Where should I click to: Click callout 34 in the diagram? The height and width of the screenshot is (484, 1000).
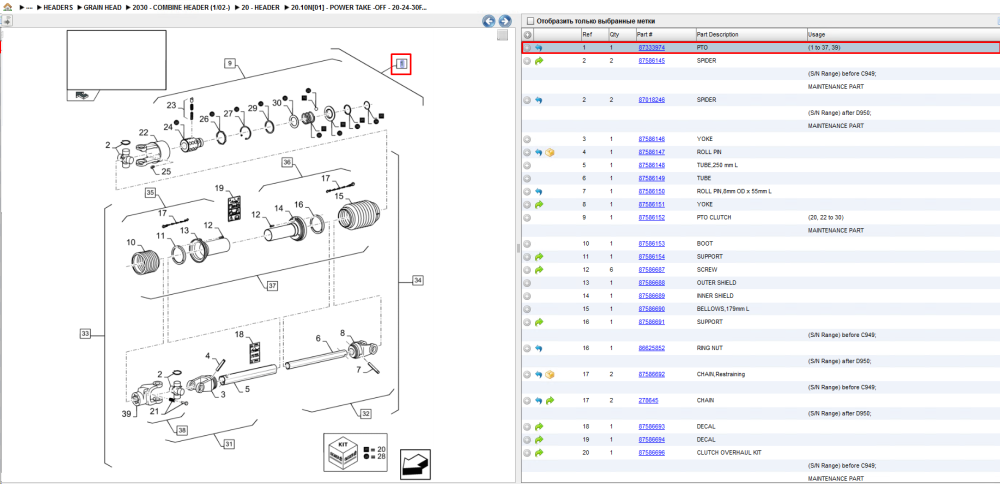tap(418, 280)
